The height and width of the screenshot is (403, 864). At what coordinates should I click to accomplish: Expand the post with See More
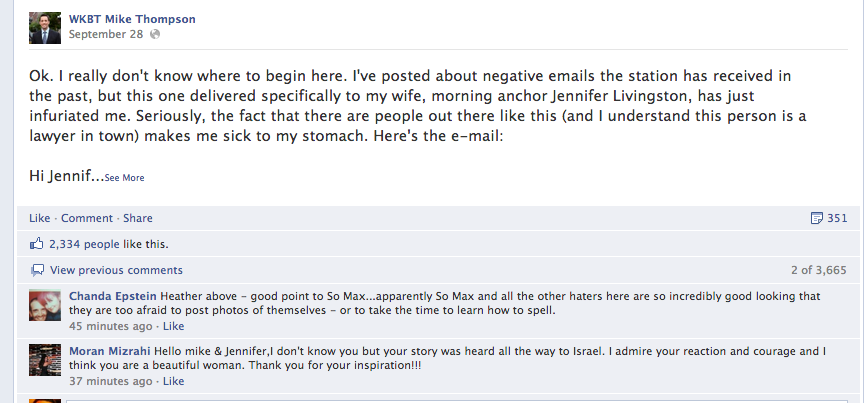[x=125, y=178]
